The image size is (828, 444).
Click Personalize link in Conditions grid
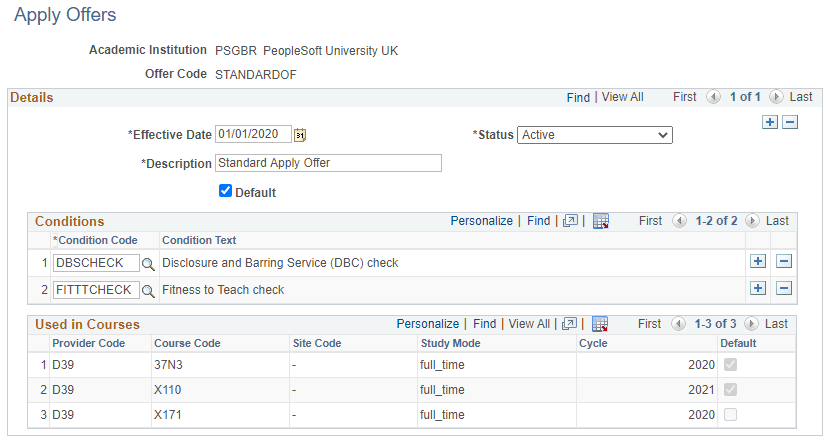point(481,221)
